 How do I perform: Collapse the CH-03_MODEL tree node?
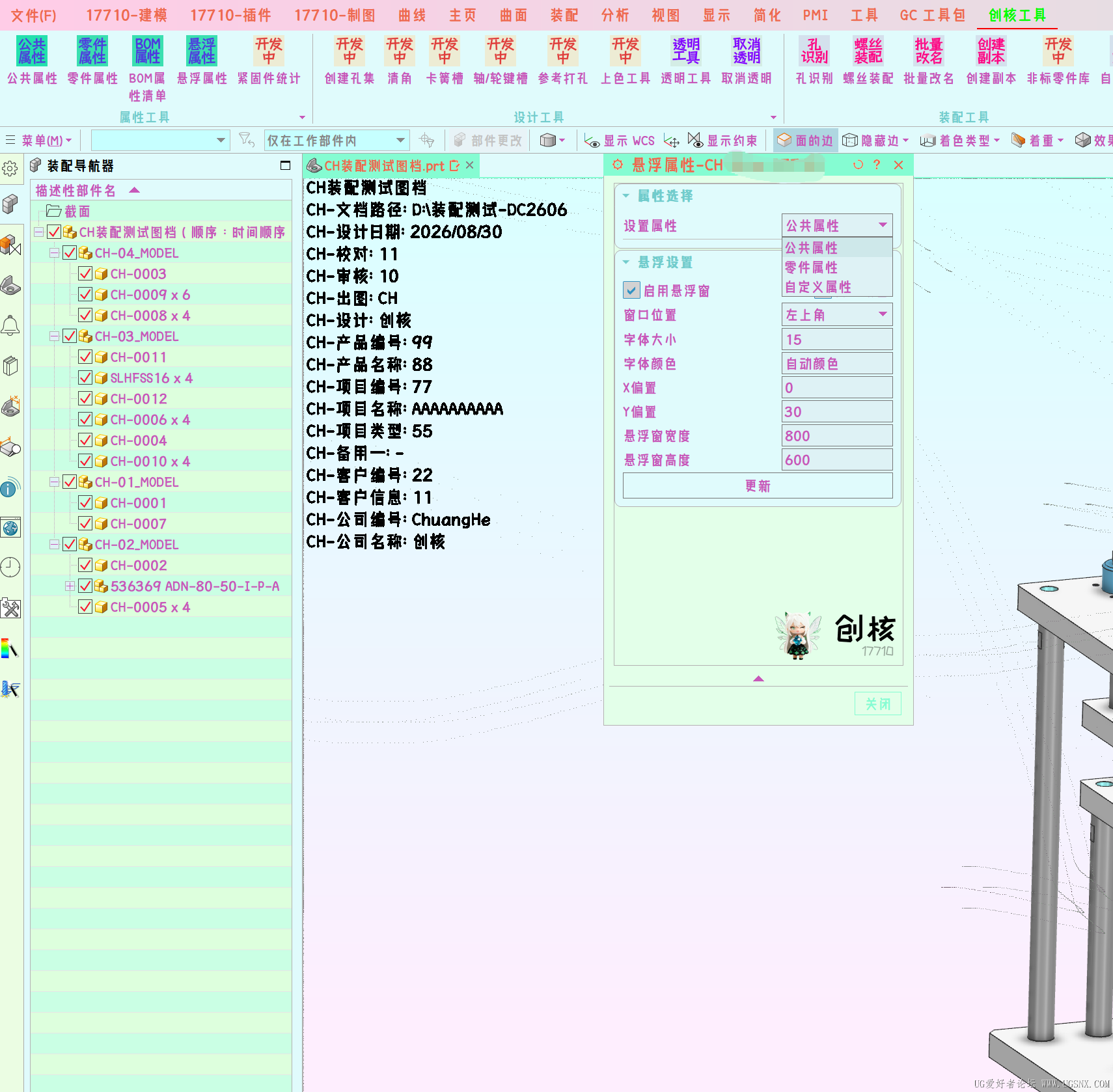coord(54,336)
